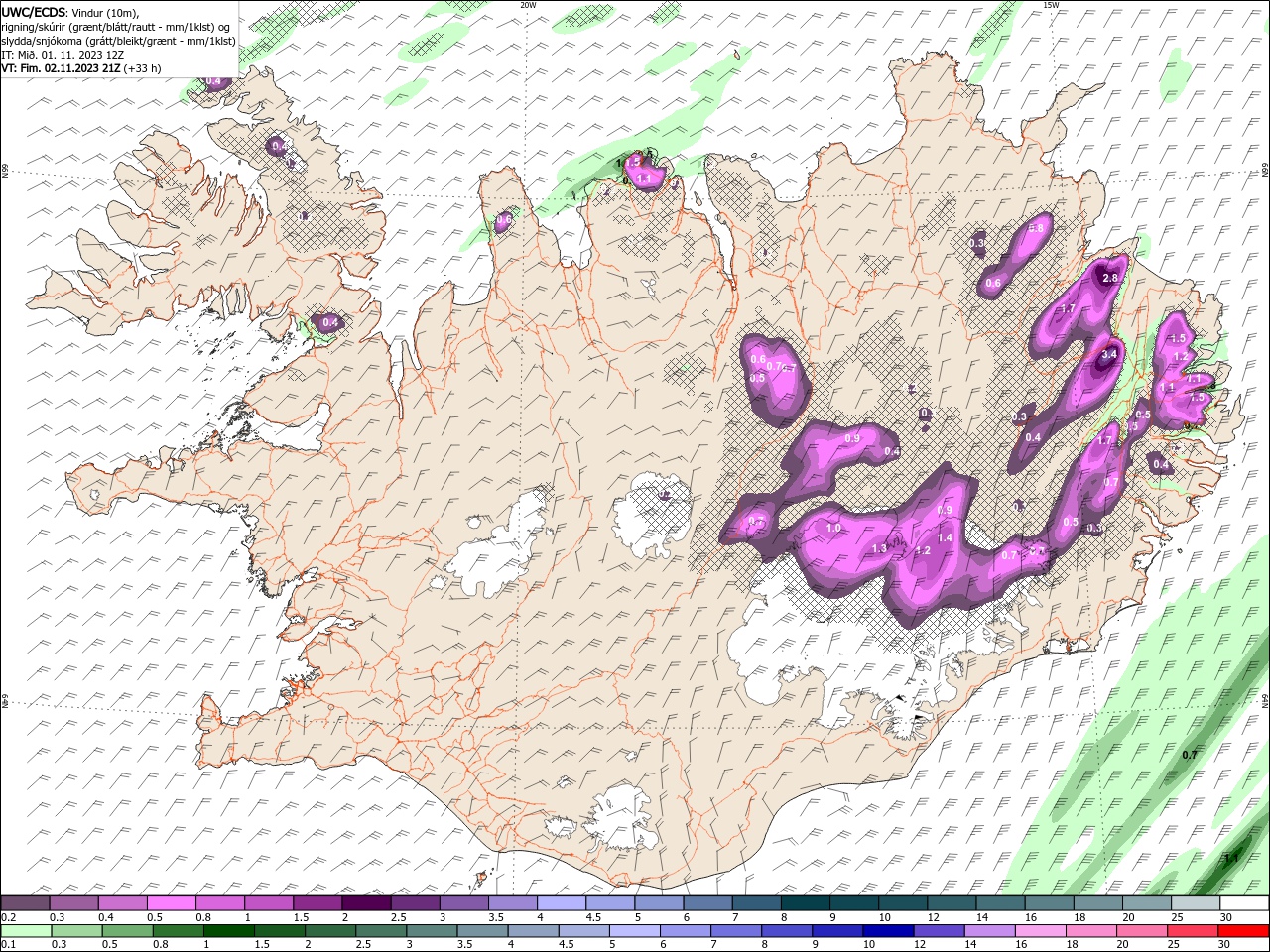Click the 1.4 snowfall value on the map

point(946,537)
